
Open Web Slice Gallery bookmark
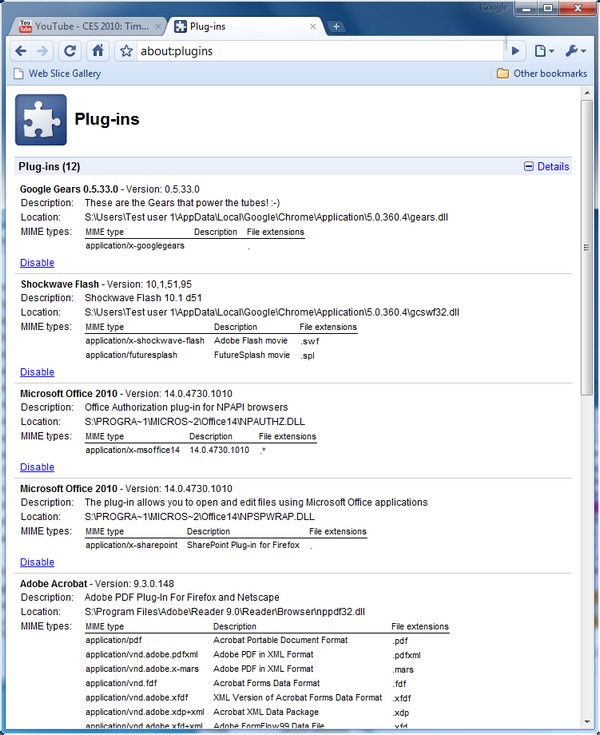57,74
